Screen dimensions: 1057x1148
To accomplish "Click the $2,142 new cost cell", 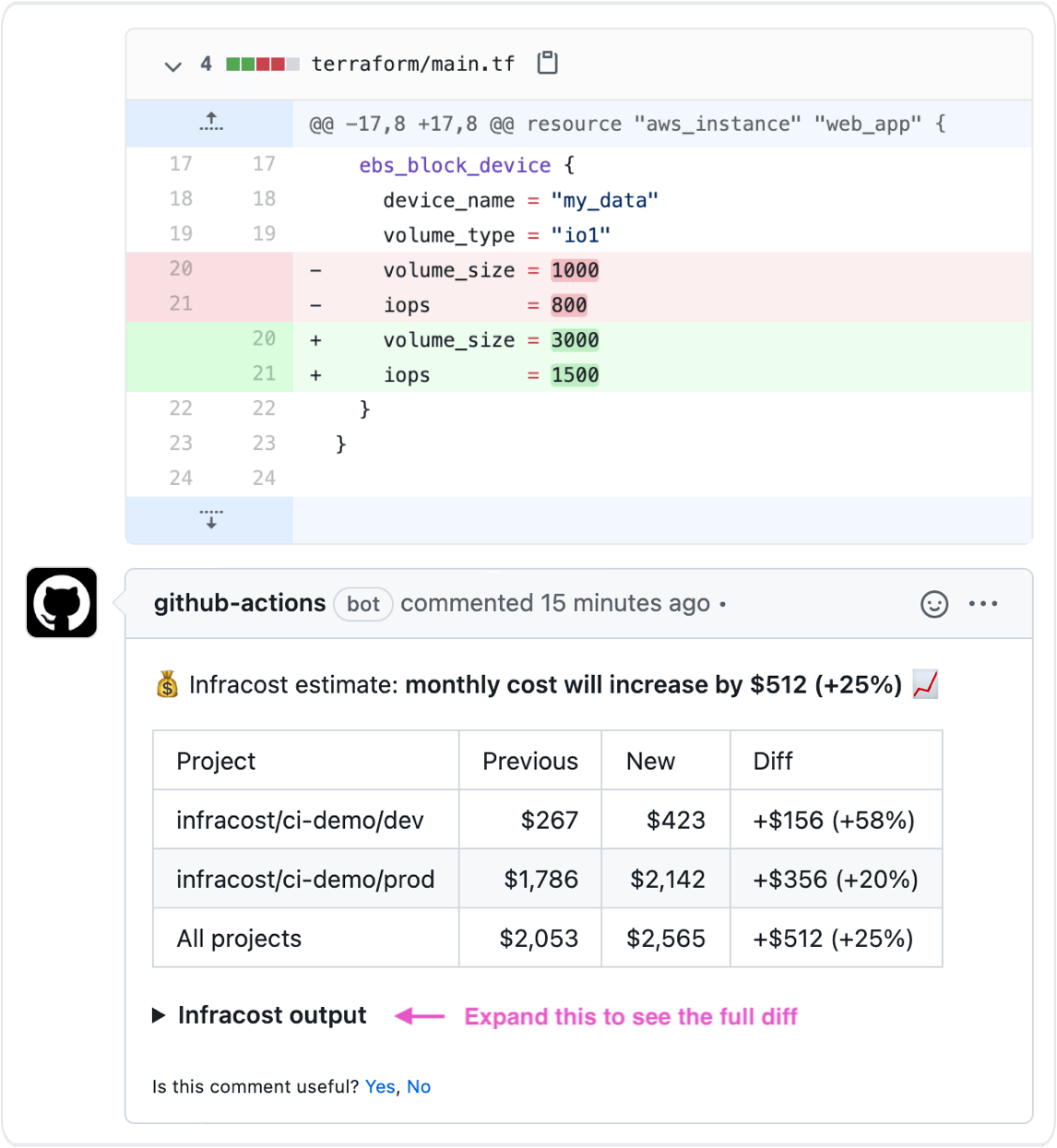I will click(x=666, y=879).
